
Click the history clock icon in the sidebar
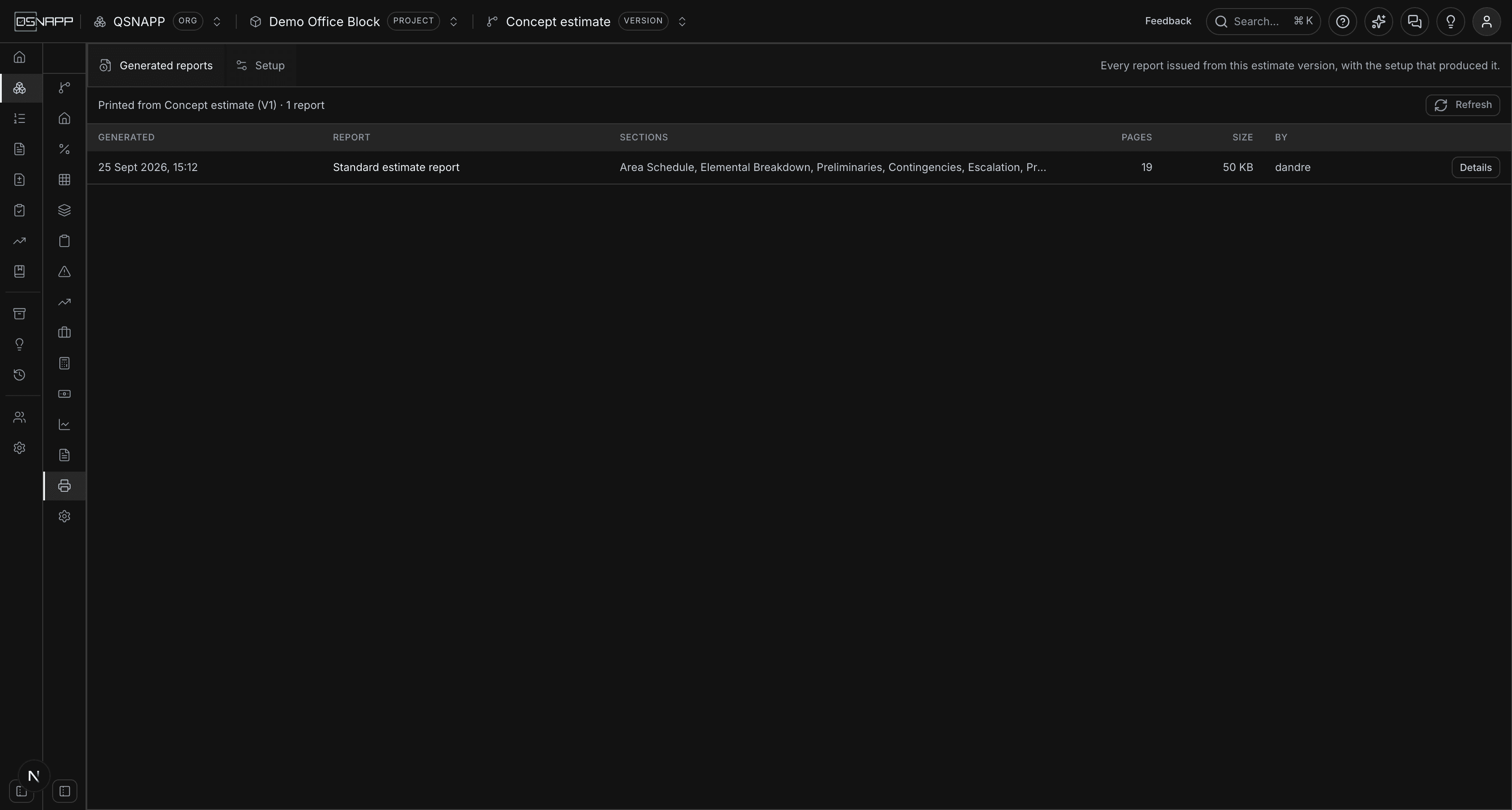(19, 374)
